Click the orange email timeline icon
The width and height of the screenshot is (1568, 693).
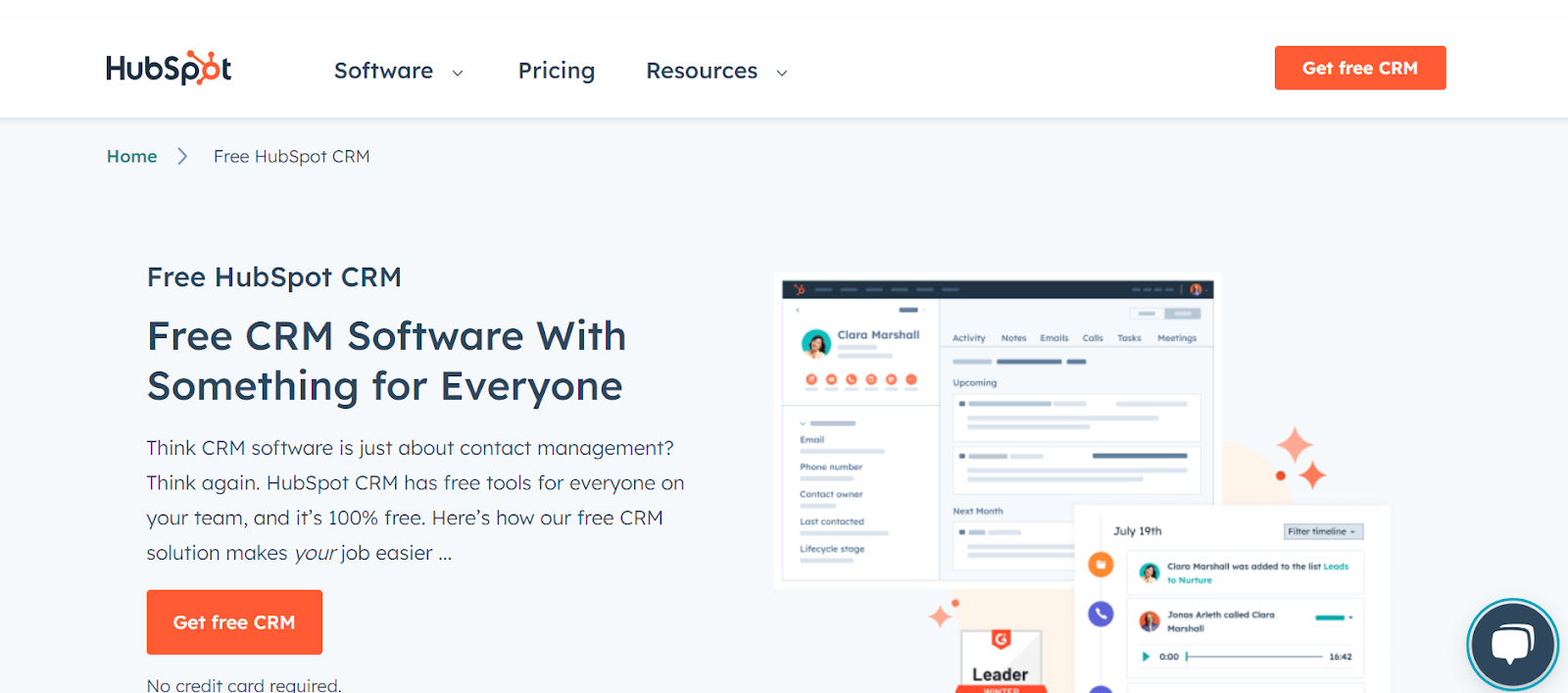(1101, 565)
